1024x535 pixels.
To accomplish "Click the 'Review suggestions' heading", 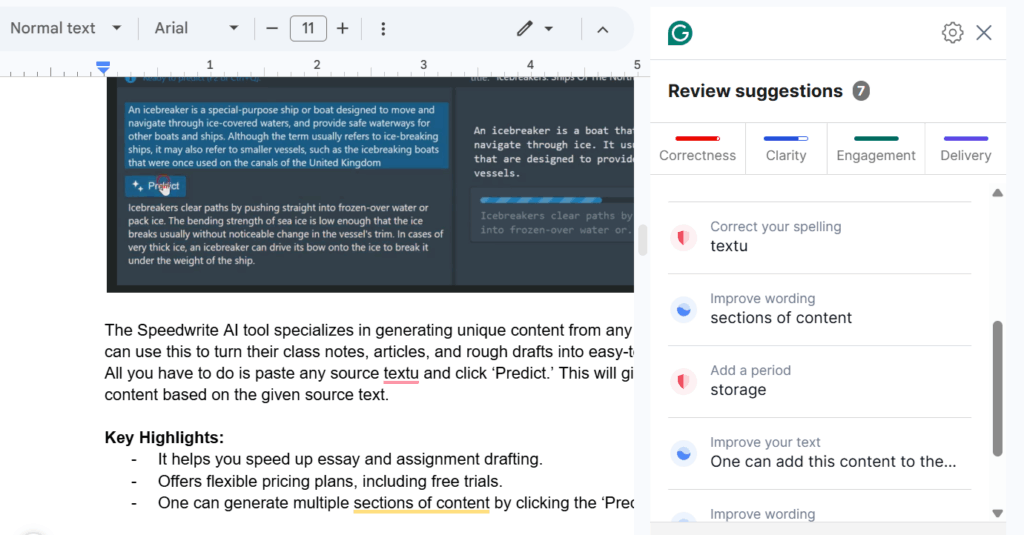I will click(755, 91).
